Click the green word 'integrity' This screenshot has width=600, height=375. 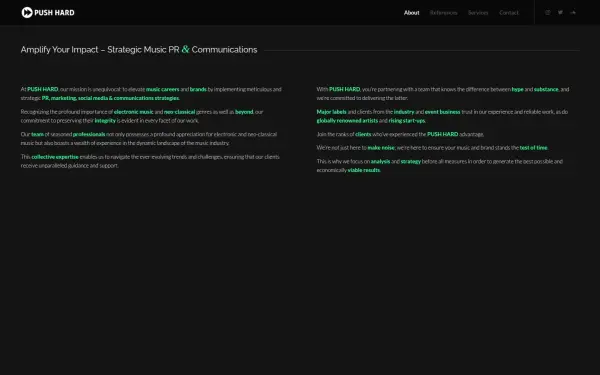(105, 121)
